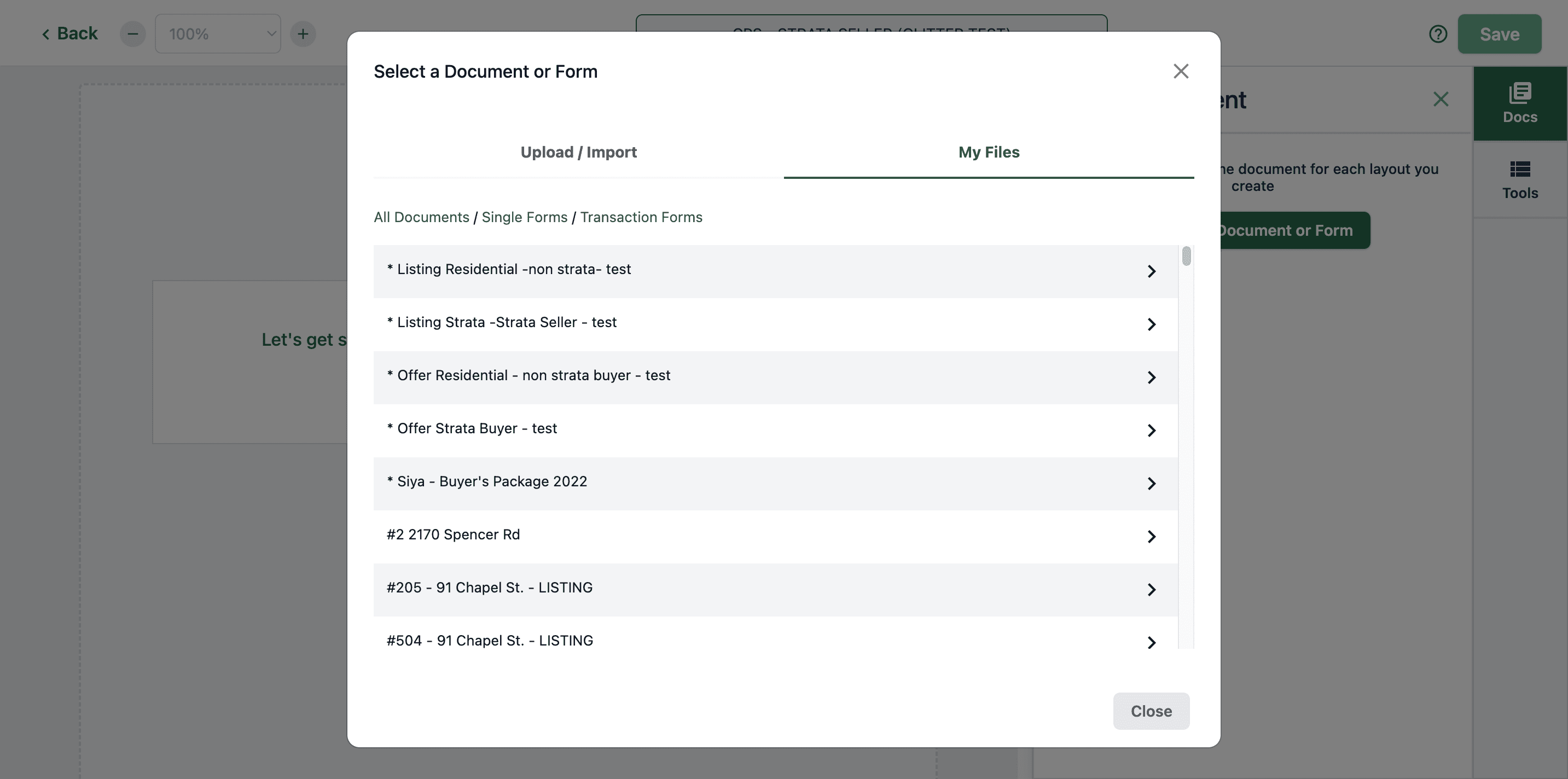1568x779 pixels.
Task: Expand chevron for Offer Strata Buyer - test
Action: pos(1151,431)
